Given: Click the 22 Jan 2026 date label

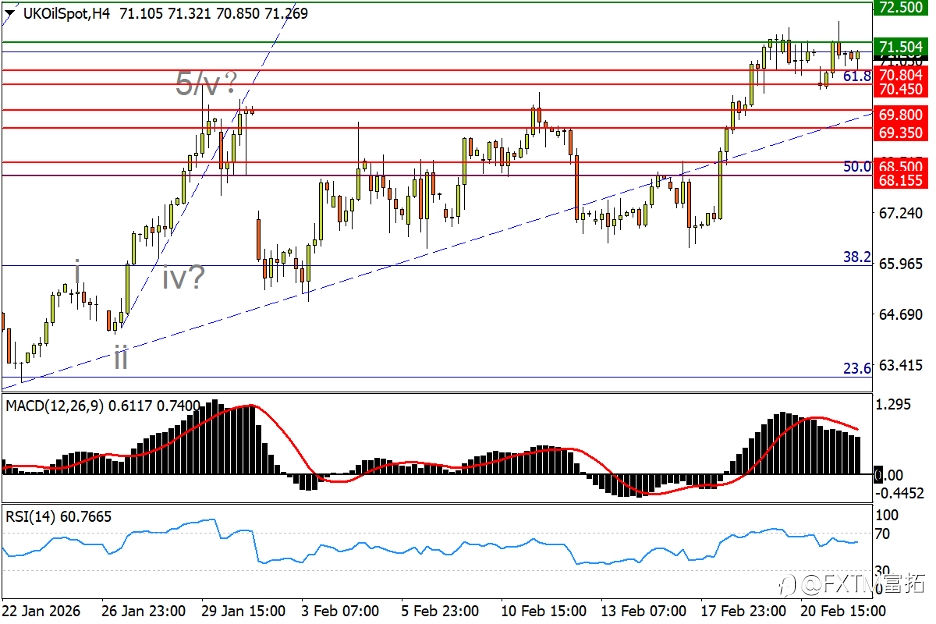Looking at the screenshot, I should 41,611.
